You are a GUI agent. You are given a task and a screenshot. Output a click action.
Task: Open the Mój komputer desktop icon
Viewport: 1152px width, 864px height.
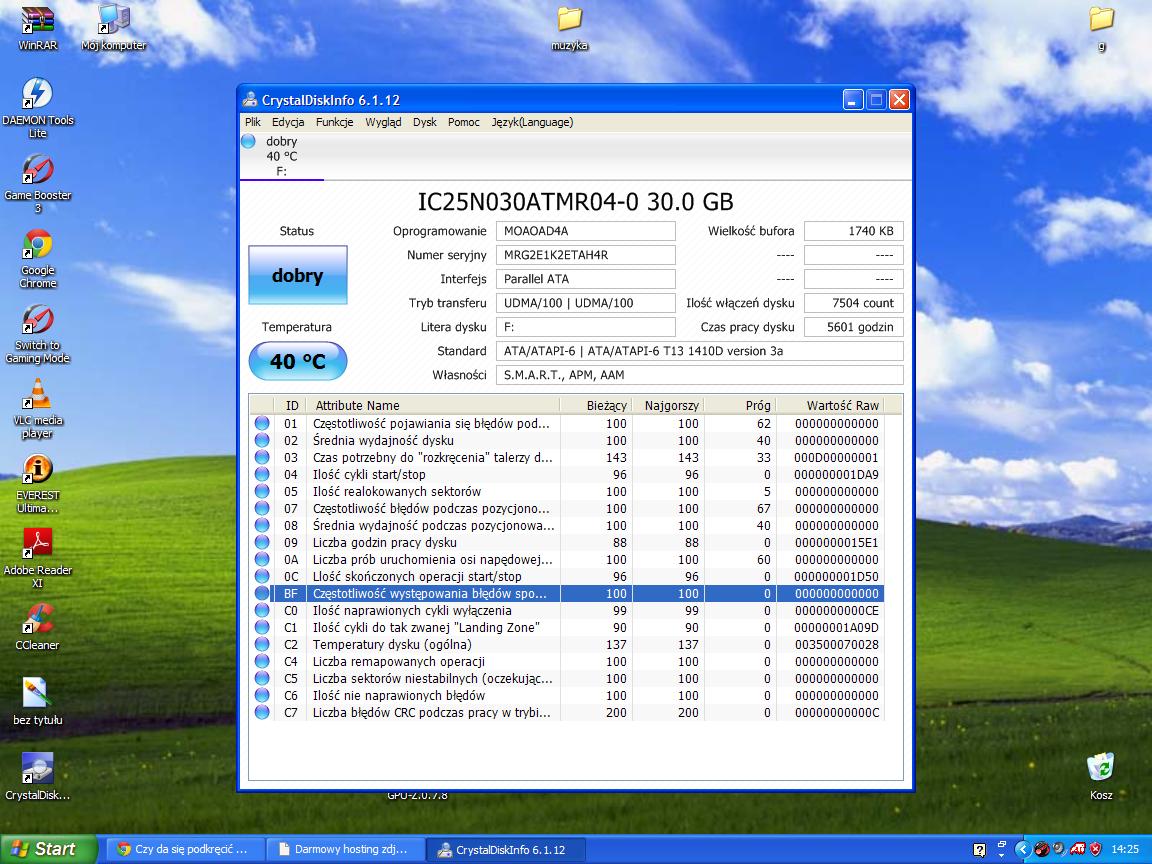click(114, 27)
